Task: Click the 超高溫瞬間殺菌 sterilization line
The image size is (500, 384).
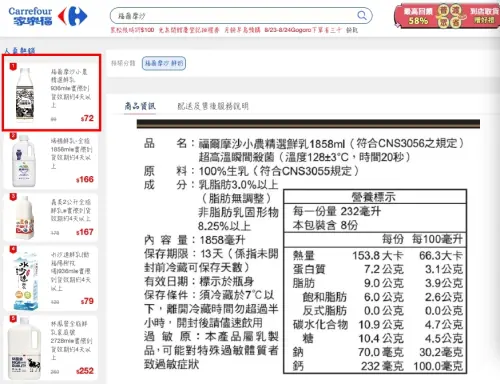Action: (x=304, y=157)
